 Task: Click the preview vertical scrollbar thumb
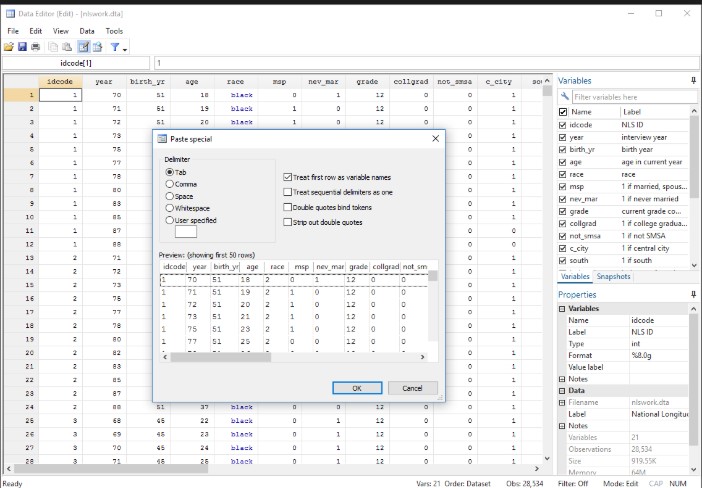click(x=432, y=276)
